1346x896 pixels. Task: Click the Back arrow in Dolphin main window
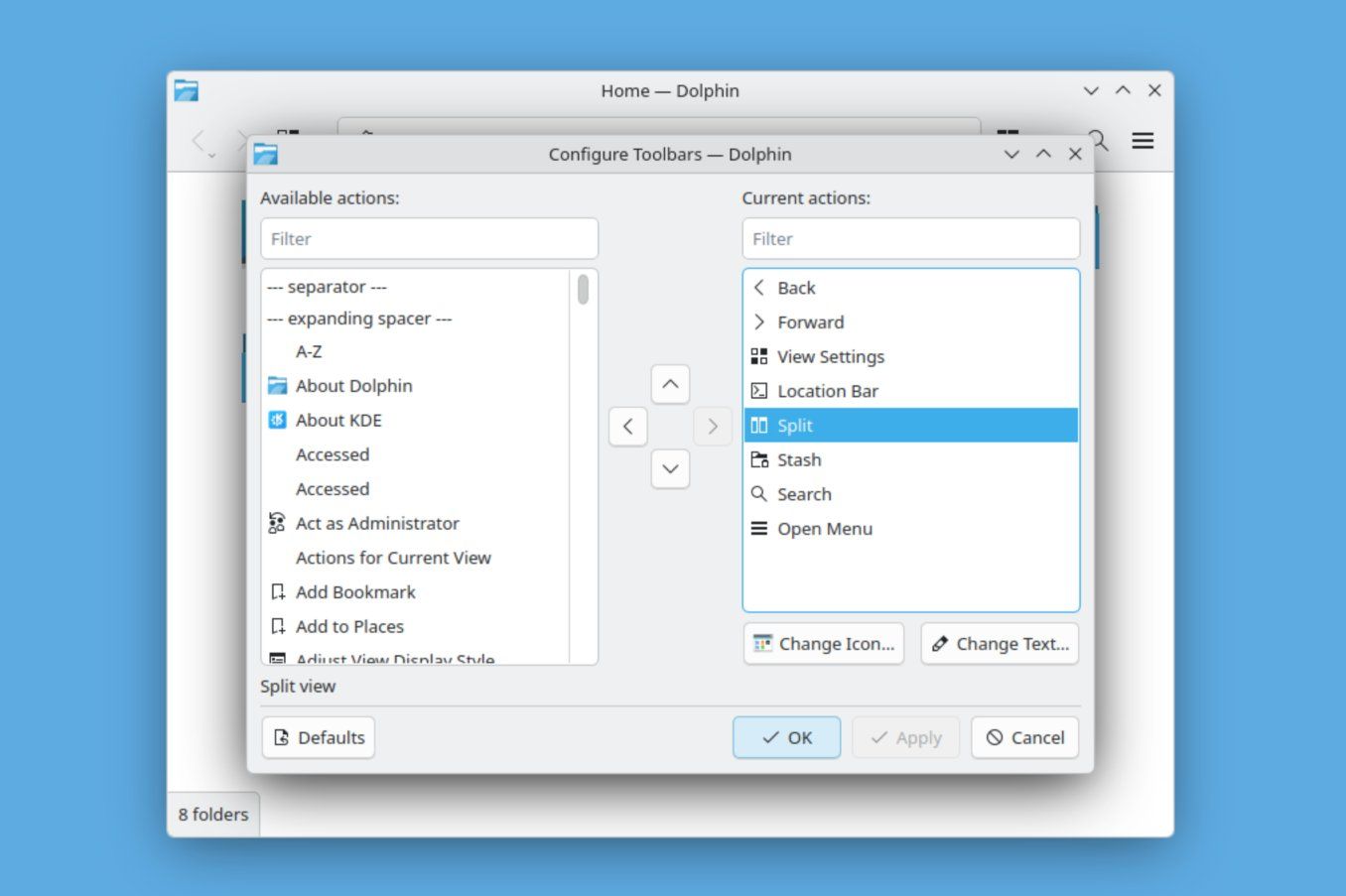pyautogui.click(x=200, y=141)
